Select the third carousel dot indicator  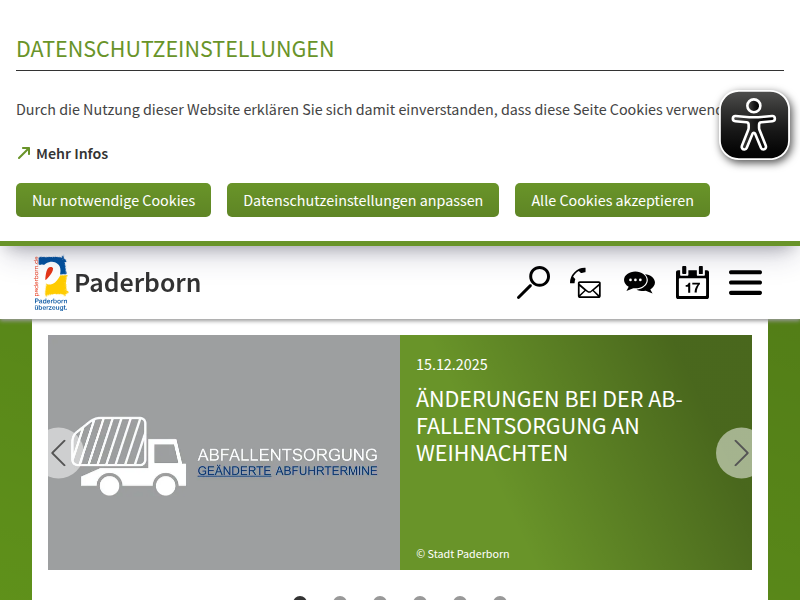tap(380, 598)
